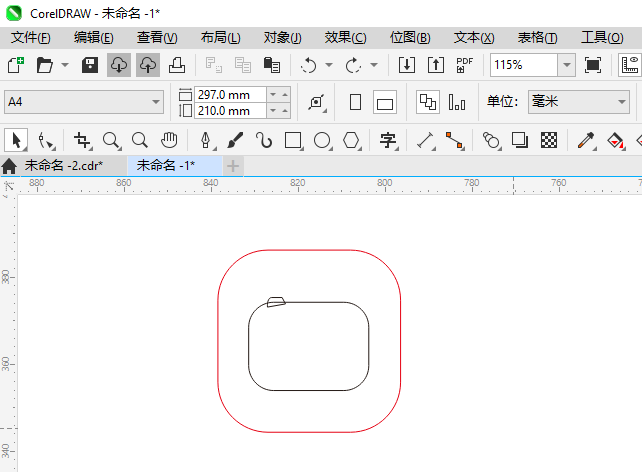This screenshot has height=472, width=642.
Task: Select the Drop shadow tool
Action: 520,140
